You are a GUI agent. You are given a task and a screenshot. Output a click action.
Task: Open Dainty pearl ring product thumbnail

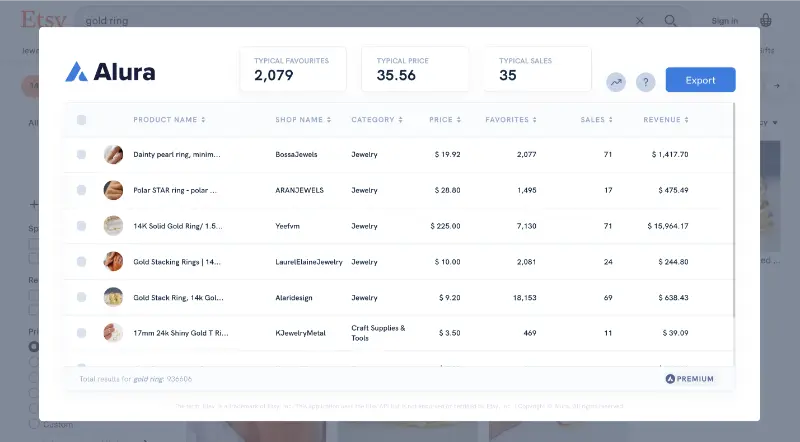113,155
